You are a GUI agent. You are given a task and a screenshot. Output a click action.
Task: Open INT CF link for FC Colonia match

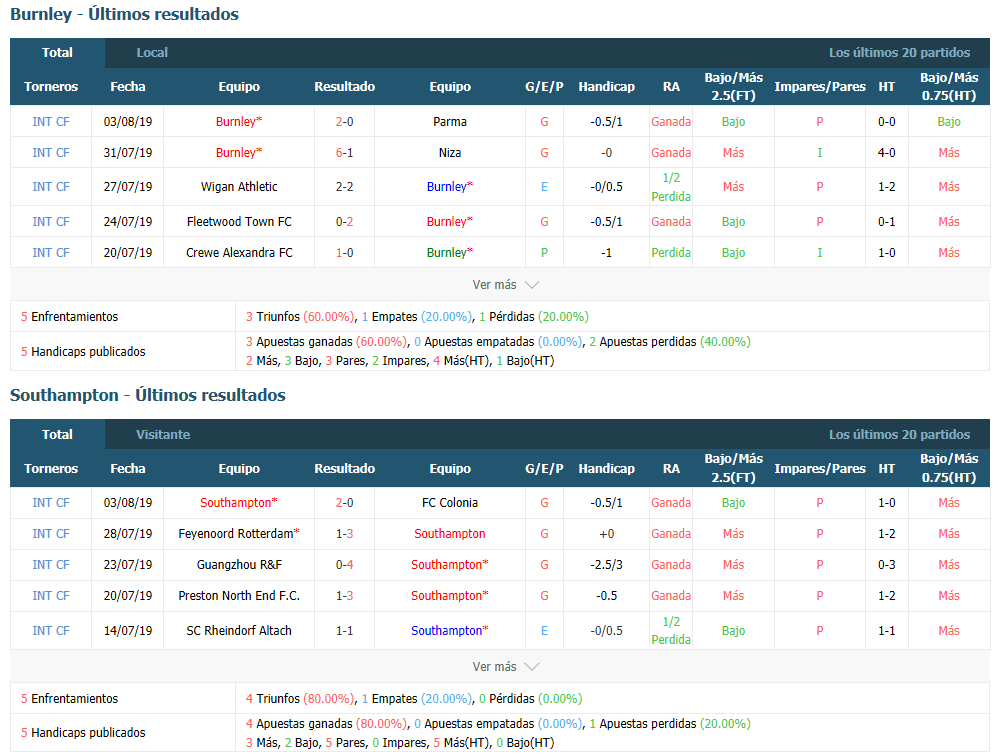point(51,503)
